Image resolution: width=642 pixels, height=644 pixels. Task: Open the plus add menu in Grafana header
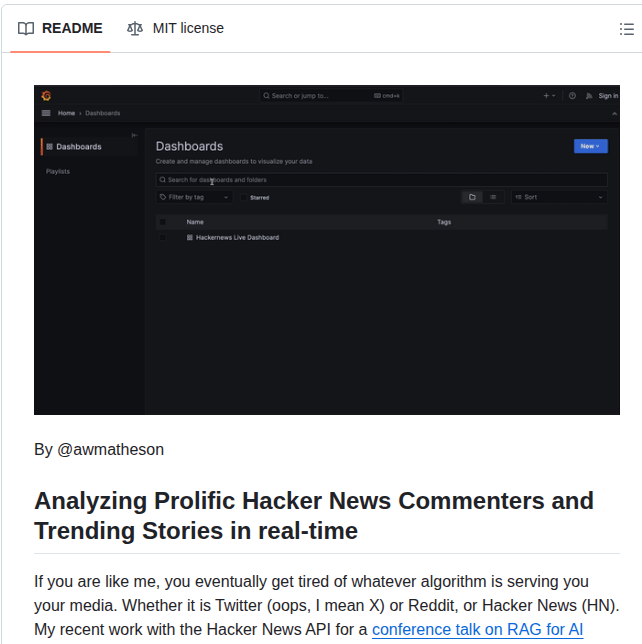[x=549, y=96]
